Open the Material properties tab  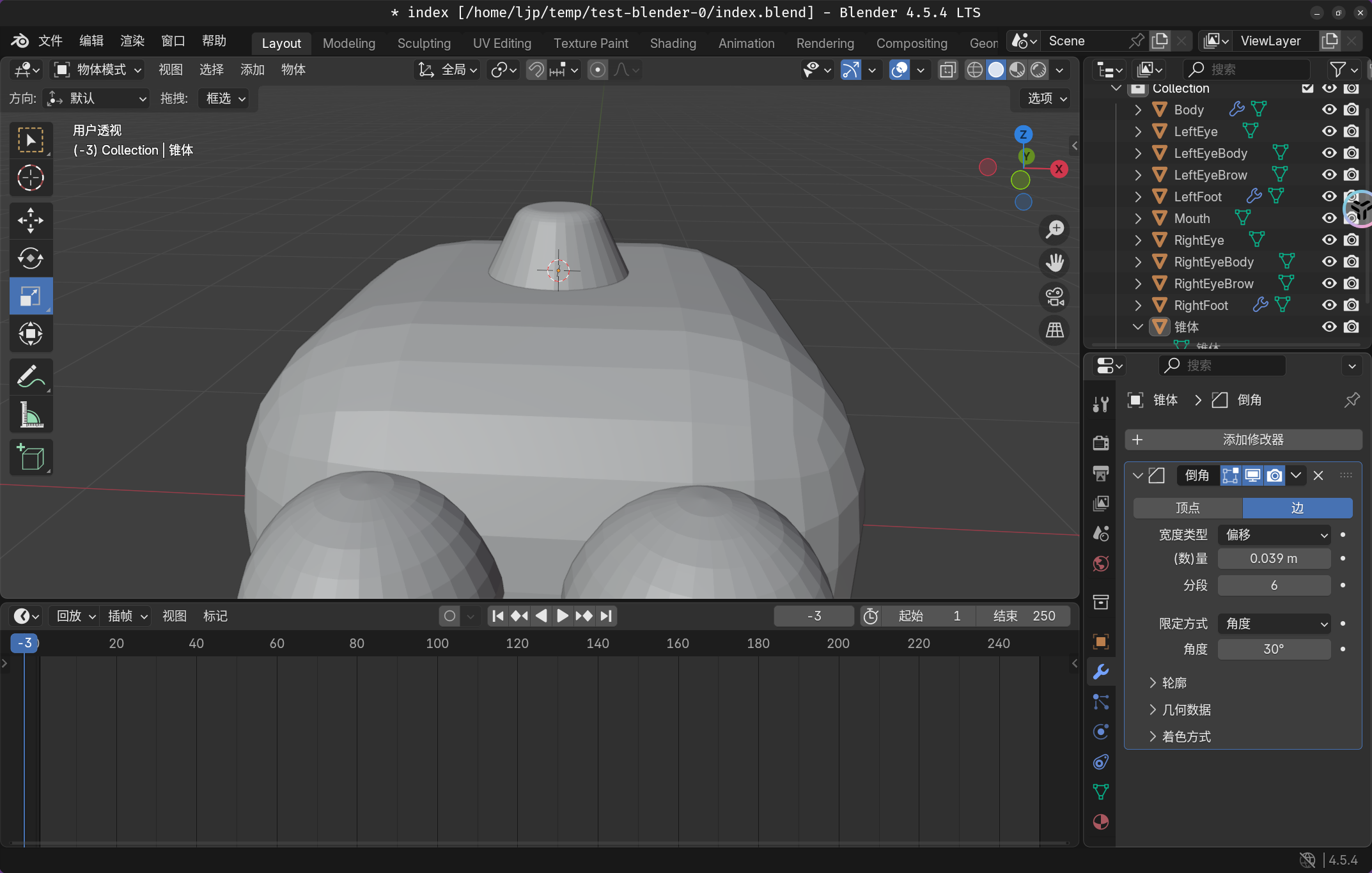(x=1100, y=822)
